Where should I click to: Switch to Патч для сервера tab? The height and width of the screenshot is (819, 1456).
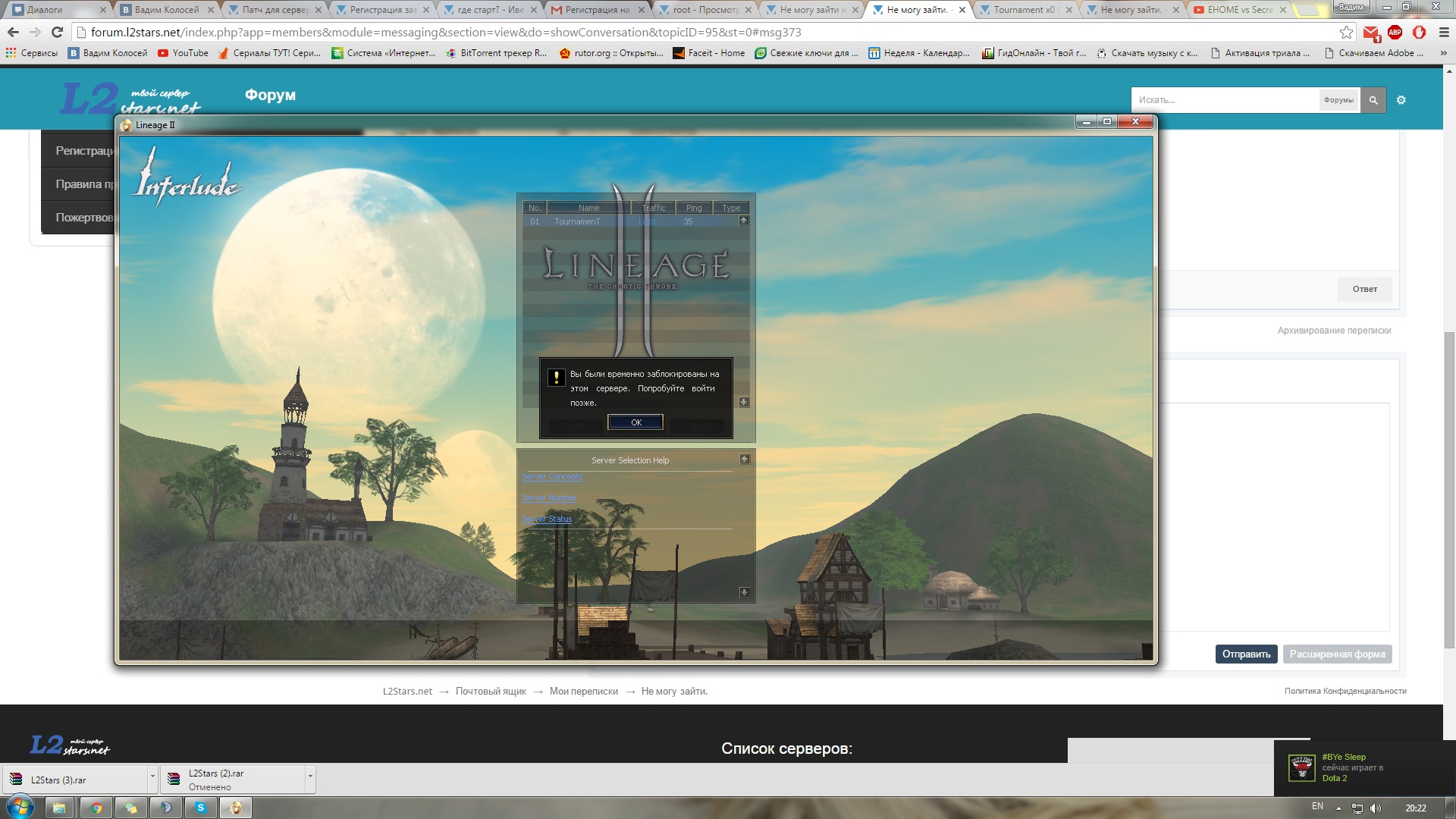coord(275,10)
